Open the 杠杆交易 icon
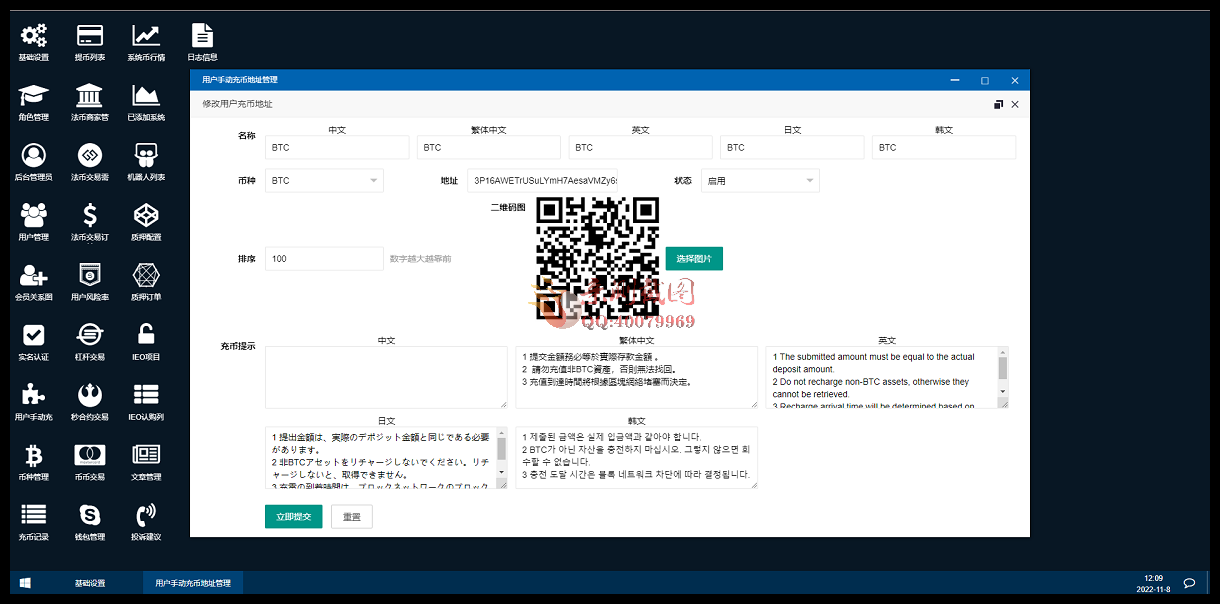 pos(90,336)
